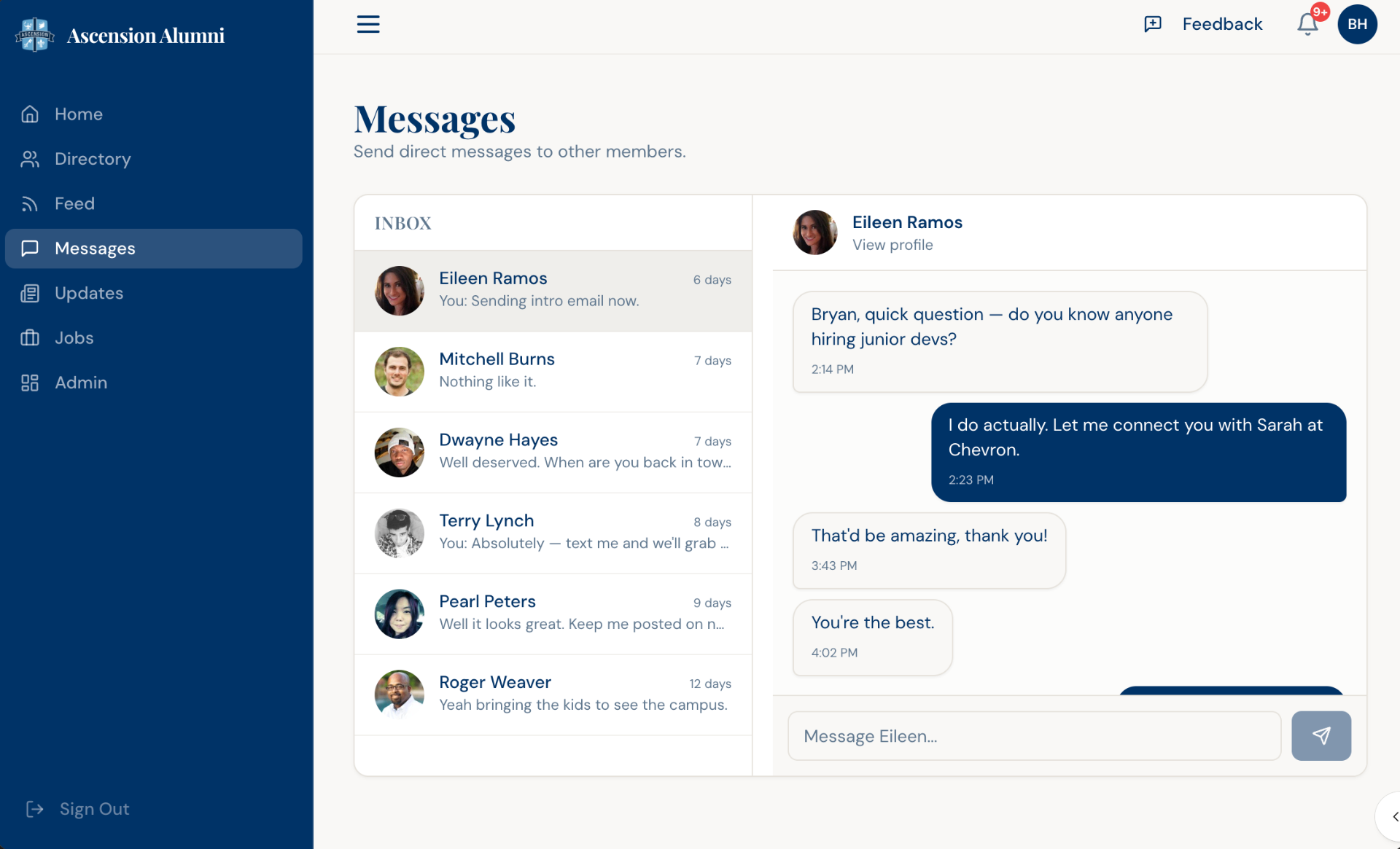Screen dimensions: 1400x849
Task: Click the Messages page heading
Action: (x=435, y=120)
